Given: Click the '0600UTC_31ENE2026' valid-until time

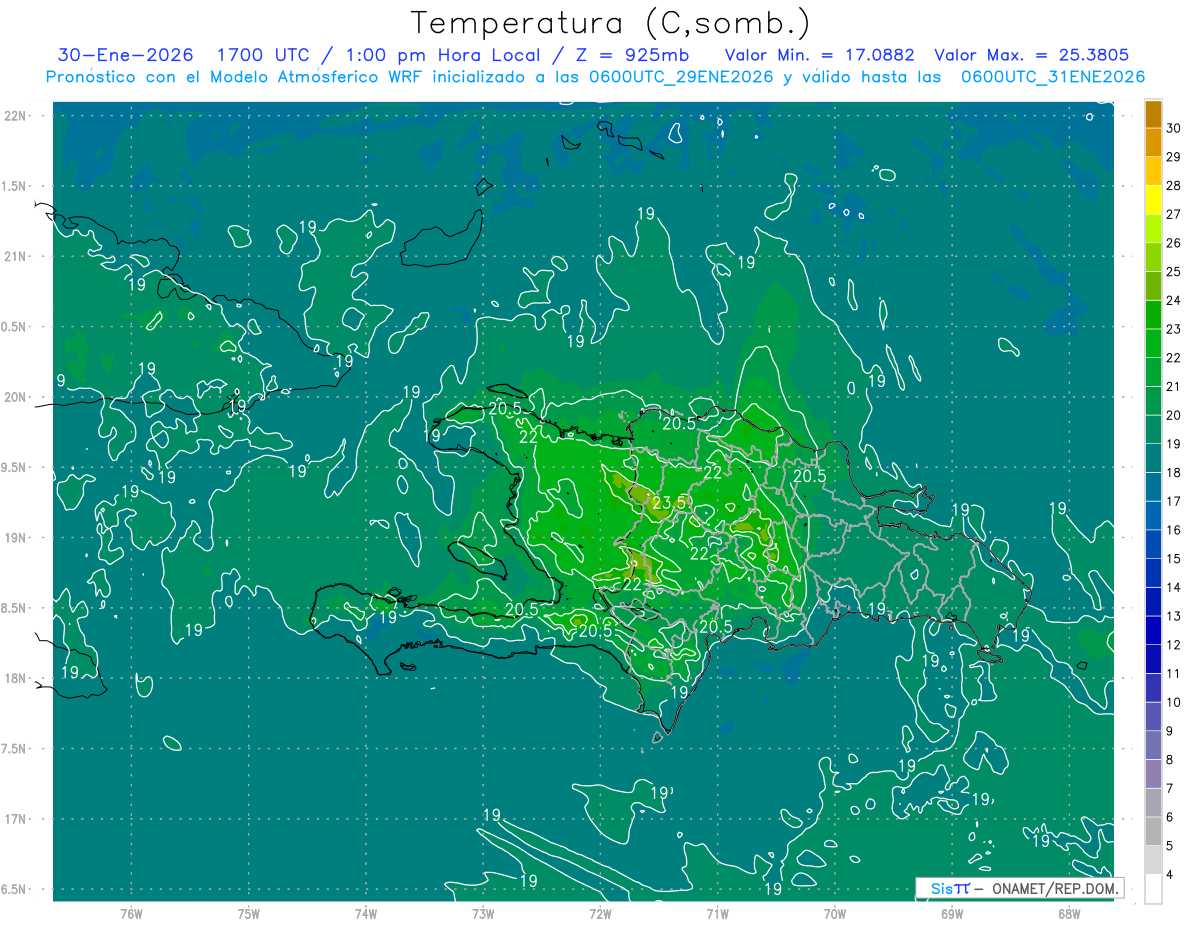Looking at the screenshot, I should coord(1052,77).
